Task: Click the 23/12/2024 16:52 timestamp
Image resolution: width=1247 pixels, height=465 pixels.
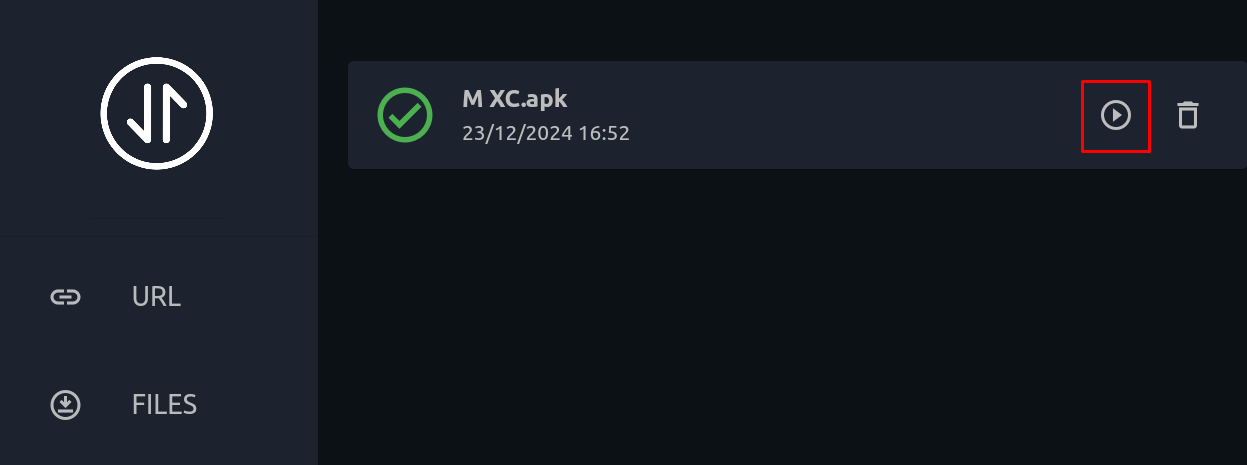Action: click(x=546, y=133)
